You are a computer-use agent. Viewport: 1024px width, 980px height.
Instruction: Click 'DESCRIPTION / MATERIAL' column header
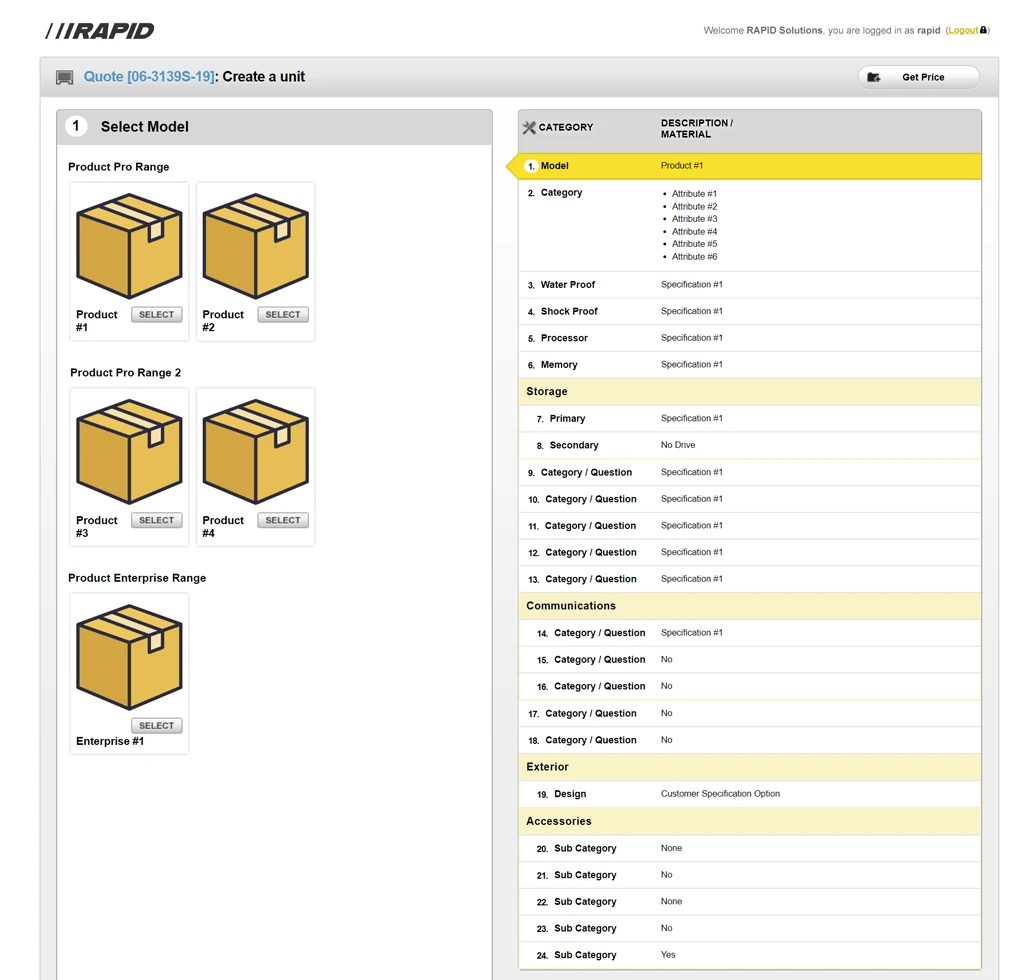[697, 129]
